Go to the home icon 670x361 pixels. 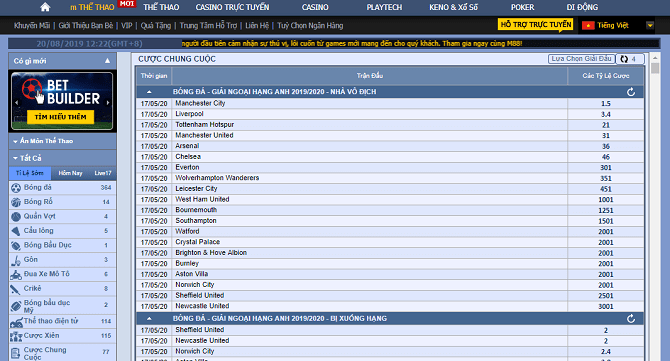point(45,7)
